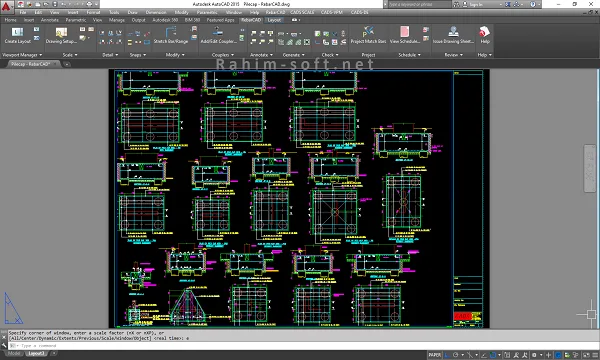The height and width of the screenshot is (360, 600).
Task: Click the Customization menu icon in status bar
Action: pyautogui.click(x=595, y=355)
